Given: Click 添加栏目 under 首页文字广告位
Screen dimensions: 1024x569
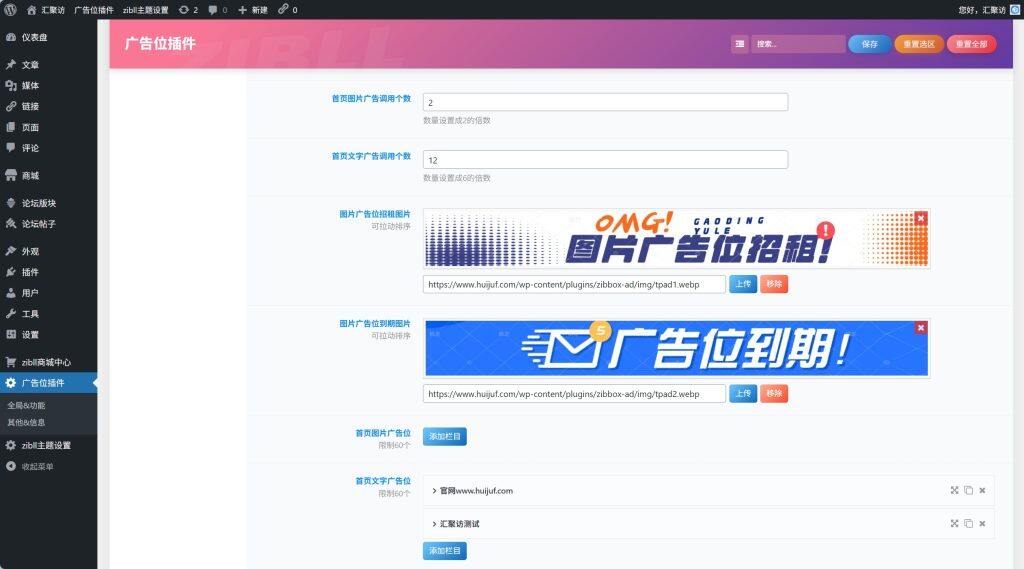Looking at the screenshot, I should pos(445,551).
